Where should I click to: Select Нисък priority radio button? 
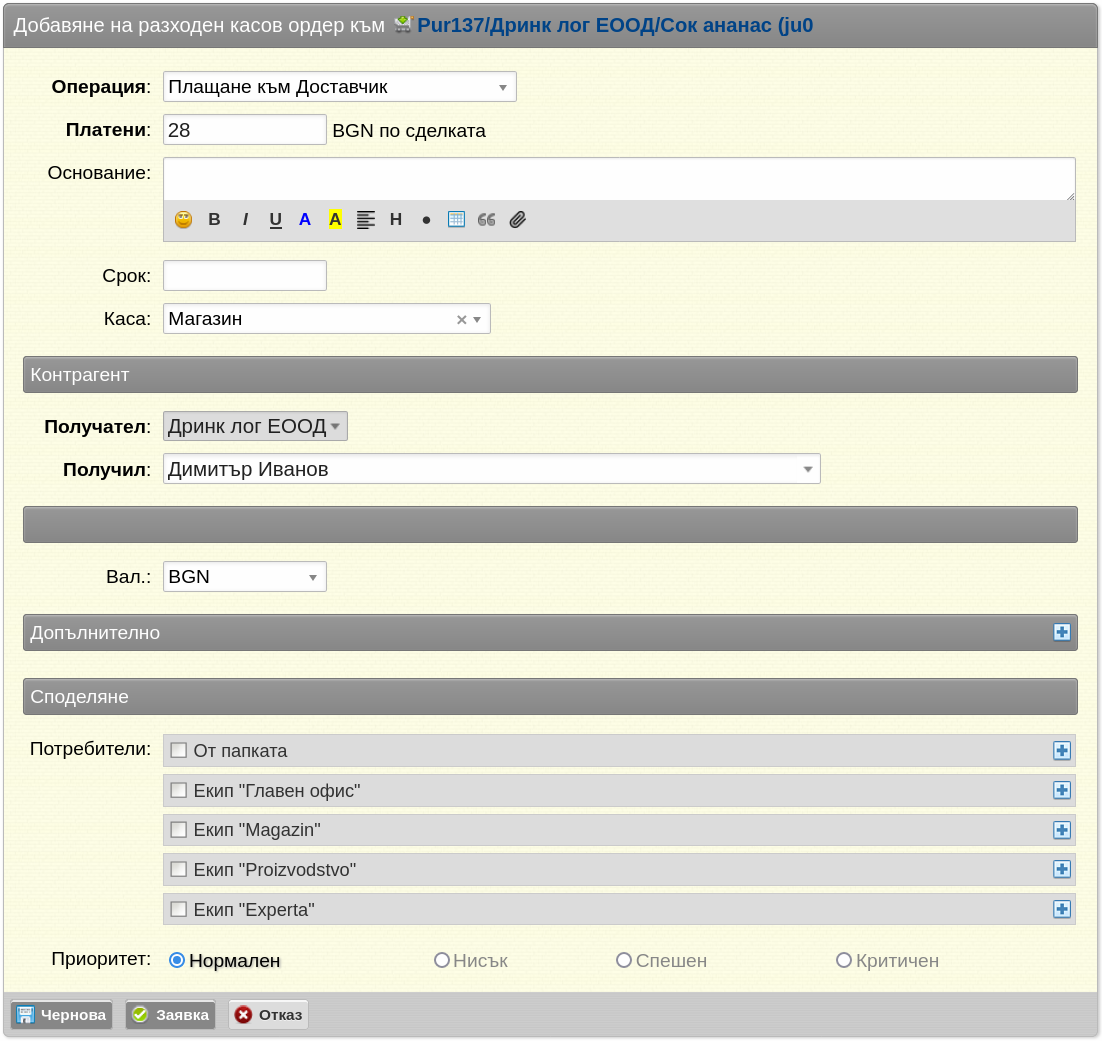pyautogui.click(x=441, y=960)
